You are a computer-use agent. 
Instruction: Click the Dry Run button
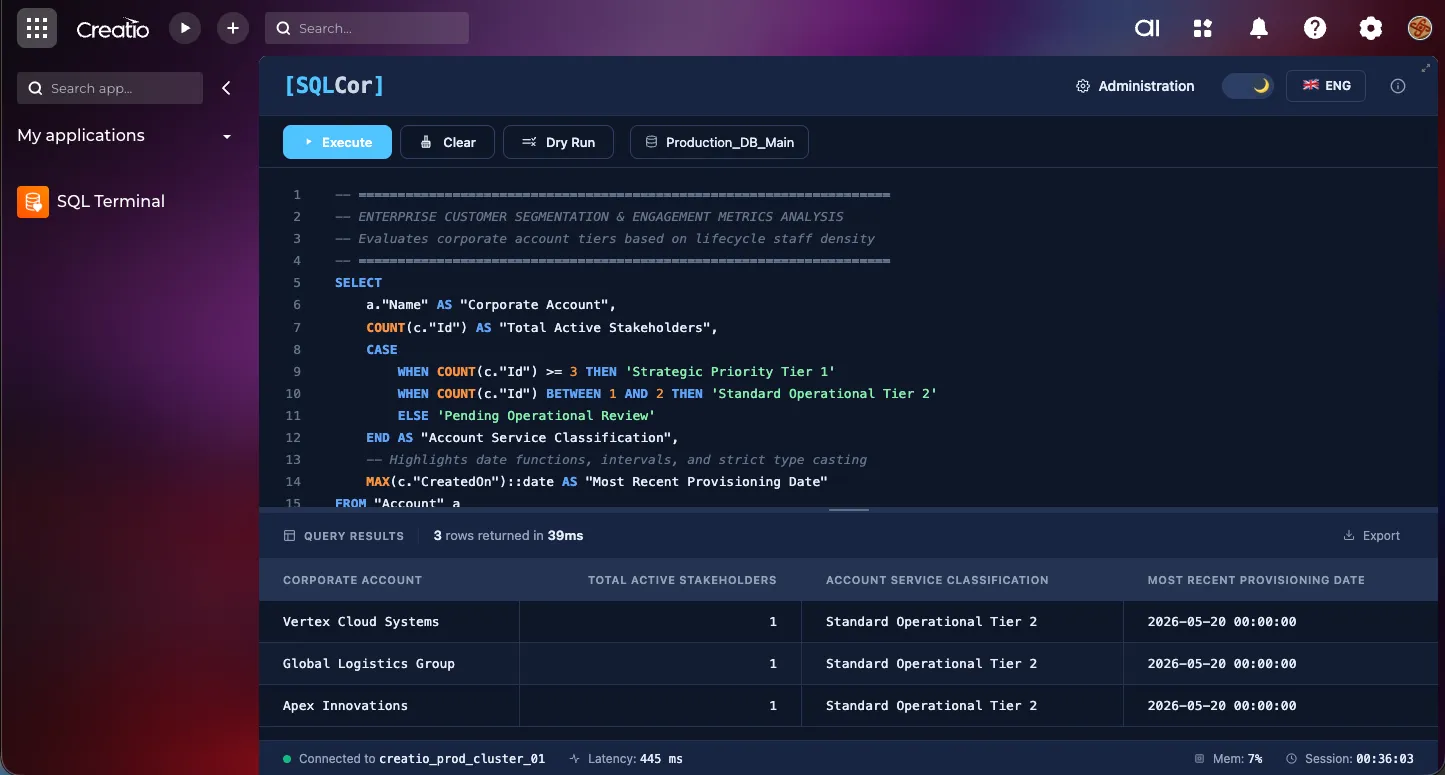pos(558,142)
